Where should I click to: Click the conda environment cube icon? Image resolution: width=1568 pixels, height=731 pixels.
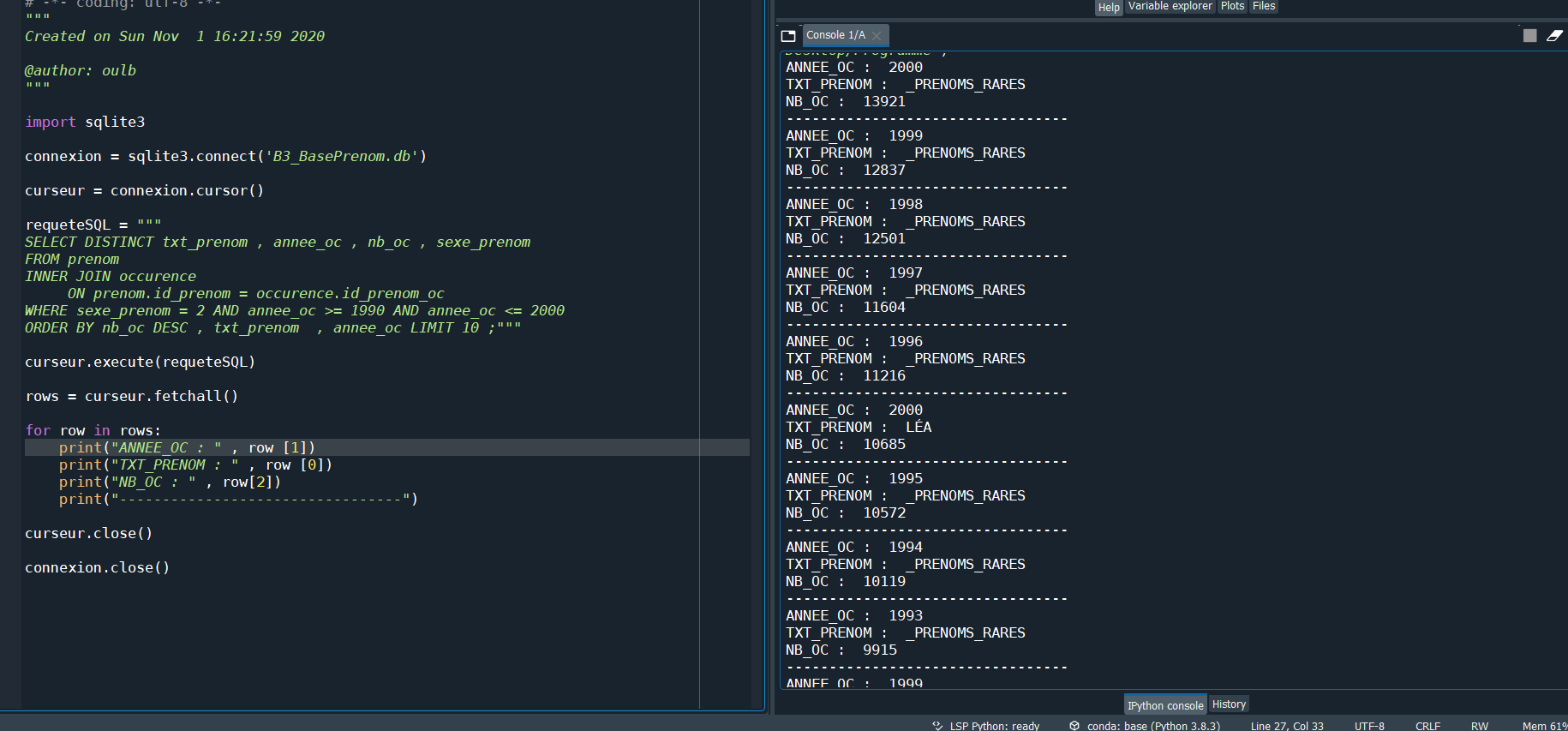click(1074, 725)
